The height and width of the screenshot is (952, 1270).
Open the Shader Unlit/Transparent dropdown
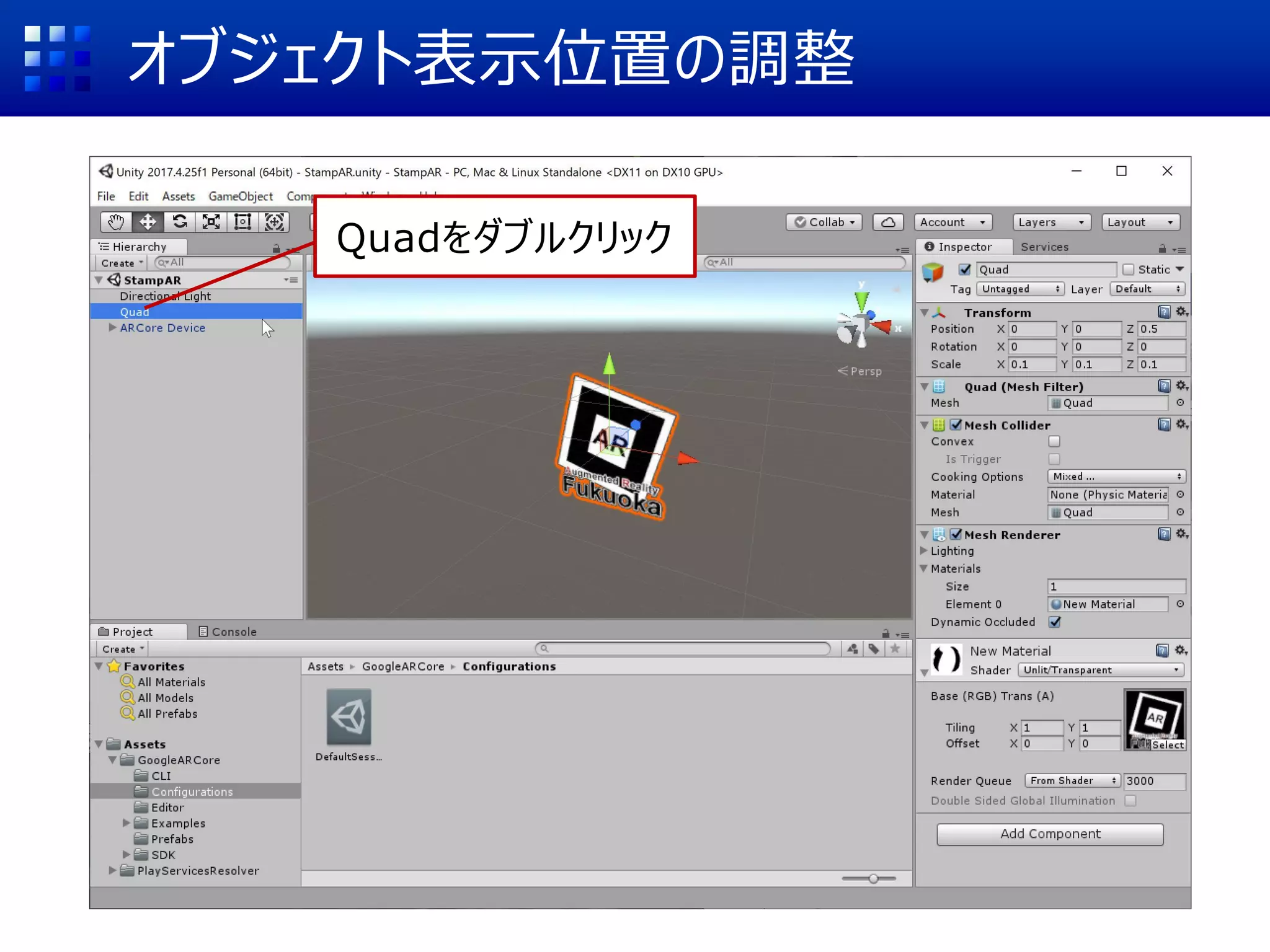click(x=1101, y=670)
